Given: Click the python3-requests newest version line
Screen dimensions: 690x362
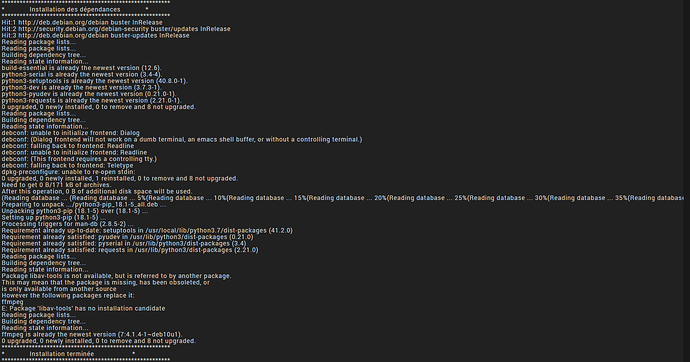Looking at the screenshot, I should click(x=92, y=101).
